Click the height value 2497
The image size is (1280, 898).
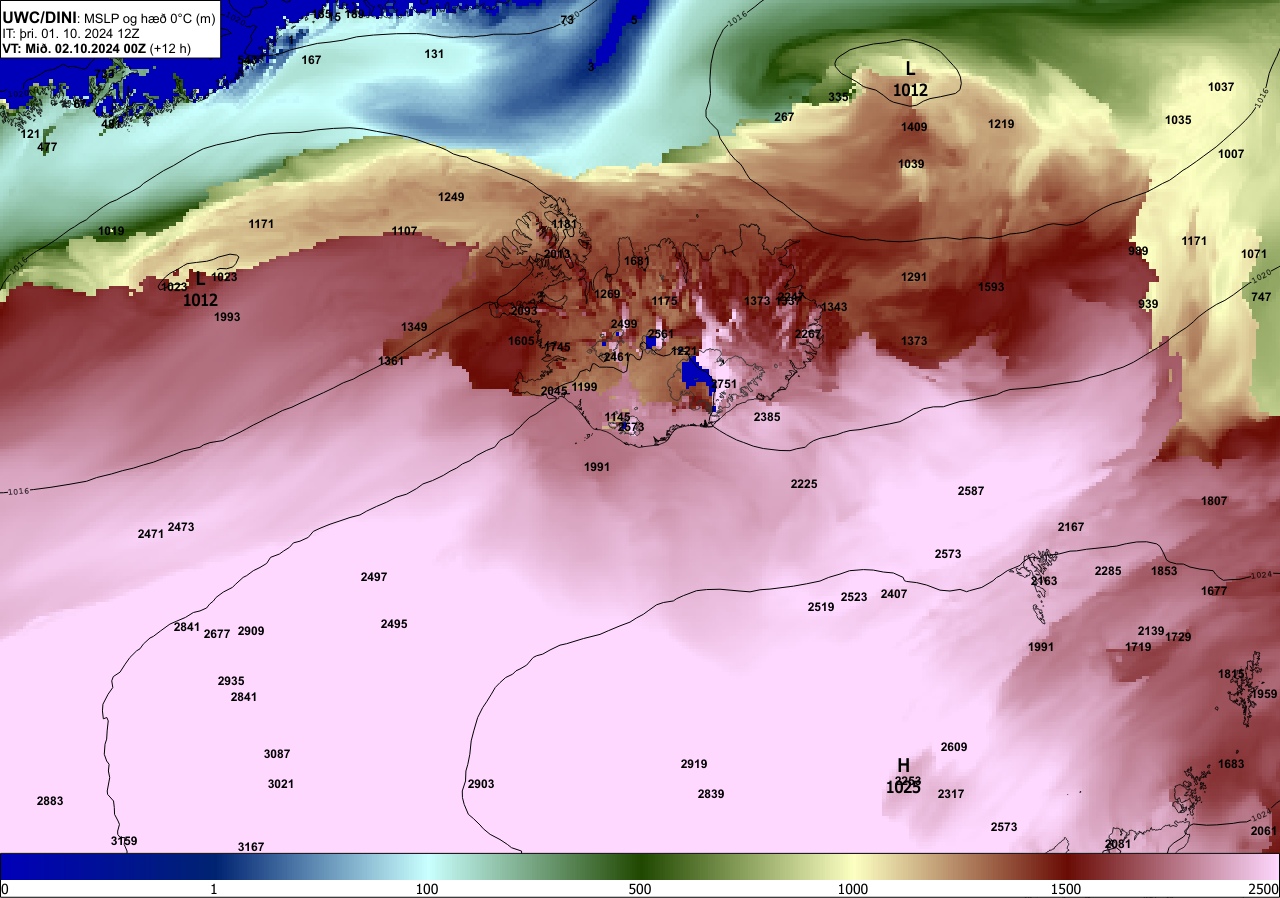click(x=374, y=577)
